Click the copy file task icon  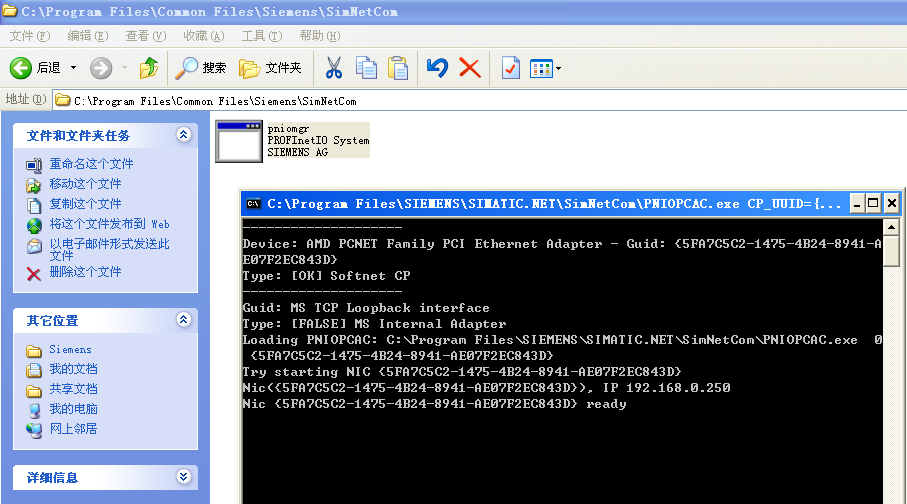pos(34,205)
